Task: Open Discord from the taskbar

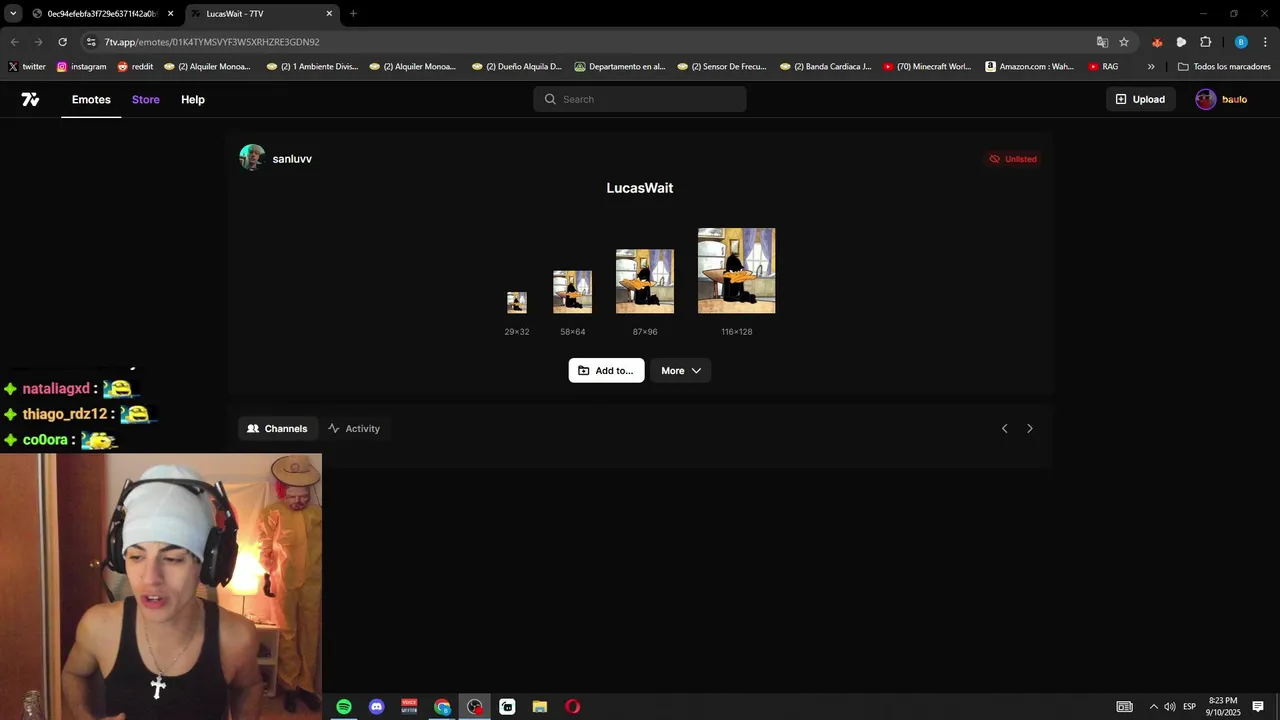Action: point(377,707)
